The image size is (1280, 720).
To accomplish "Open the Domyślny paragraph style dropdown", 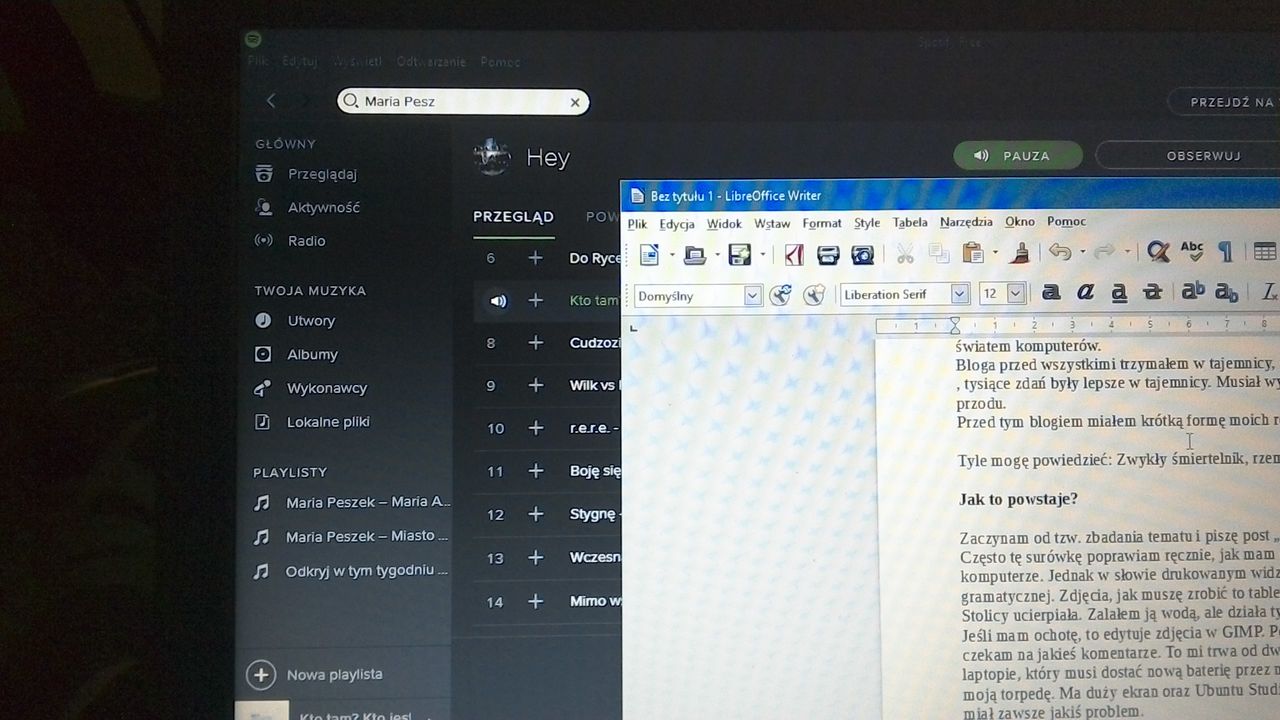I will (752, 295).
